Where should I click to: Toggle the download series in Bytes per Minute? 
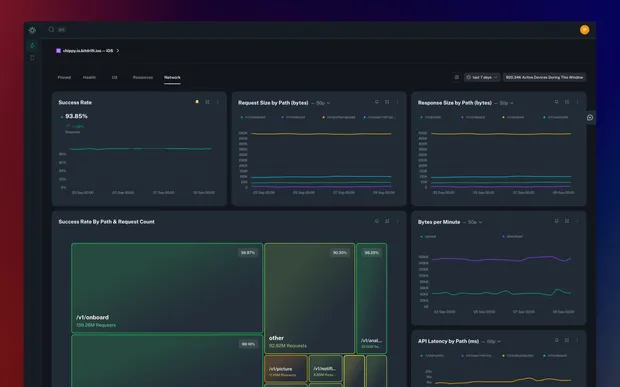point(512,236)
